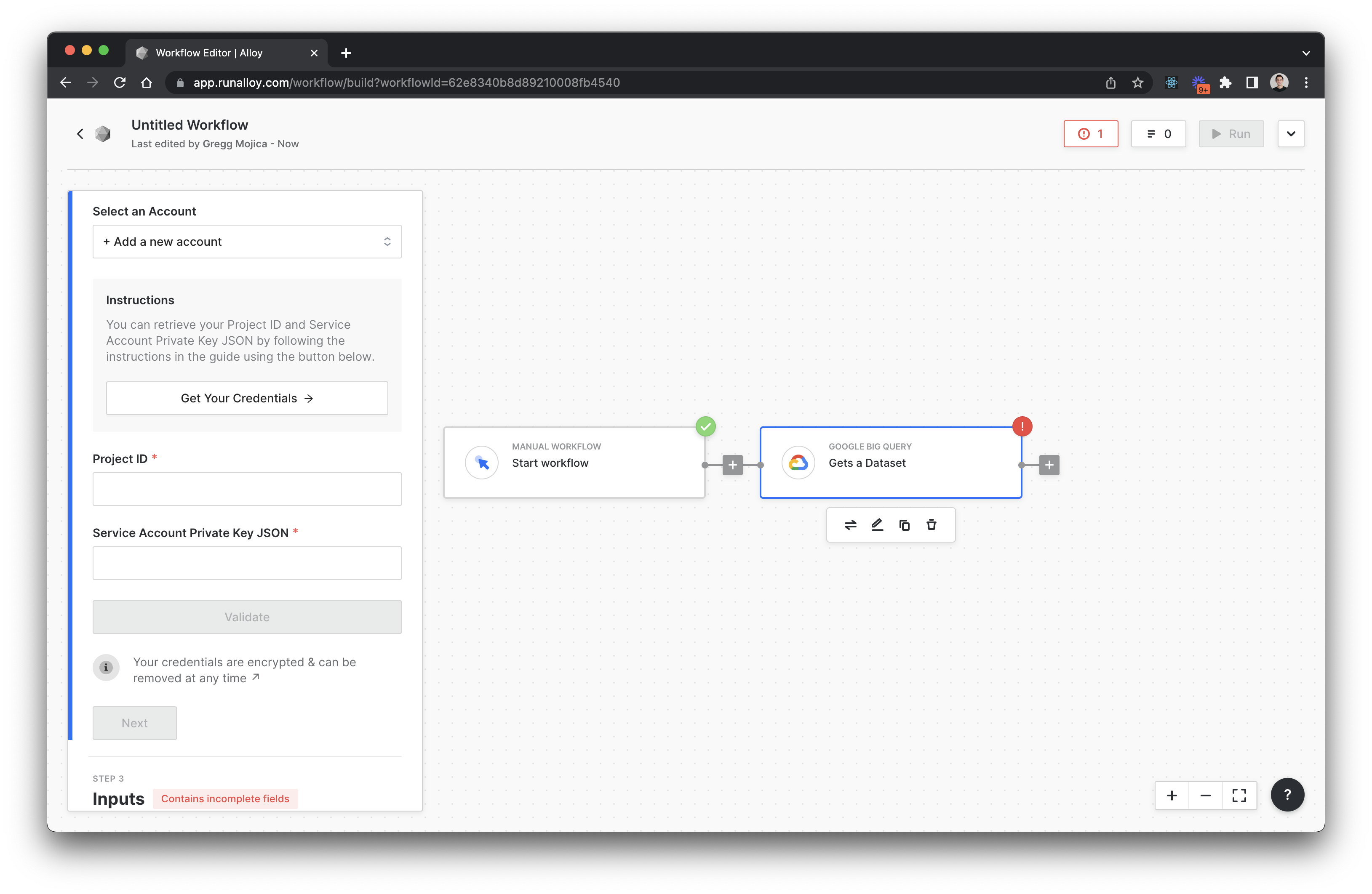Click the browser back arrow
Screen dimensions: 1372x894
coord(66,82)
